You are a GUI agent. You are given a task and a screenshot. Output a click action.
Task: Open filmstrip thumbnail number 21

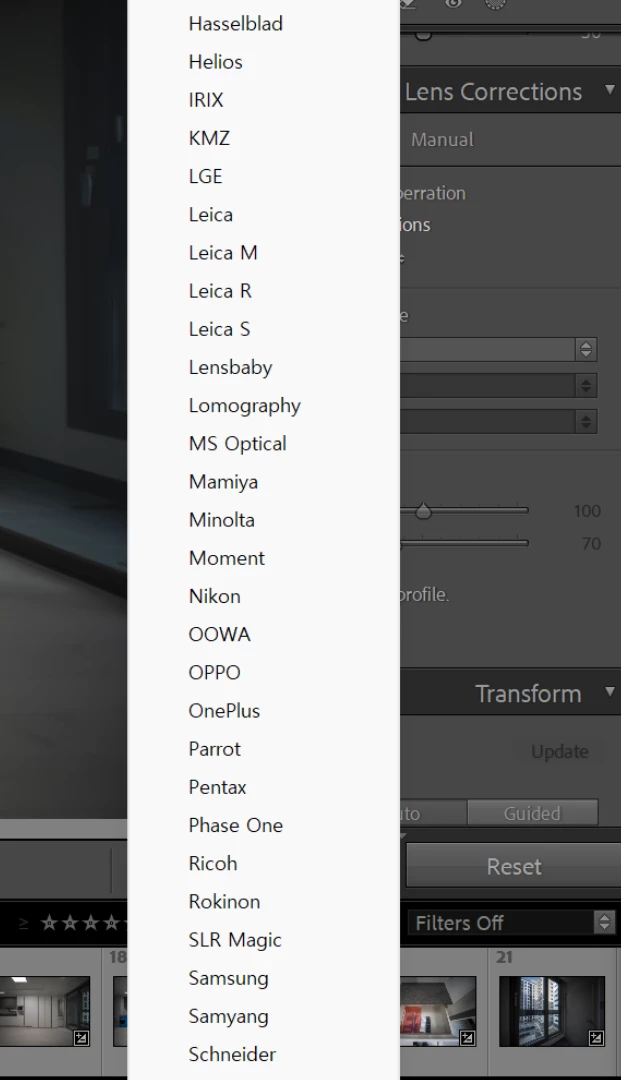551,1011
